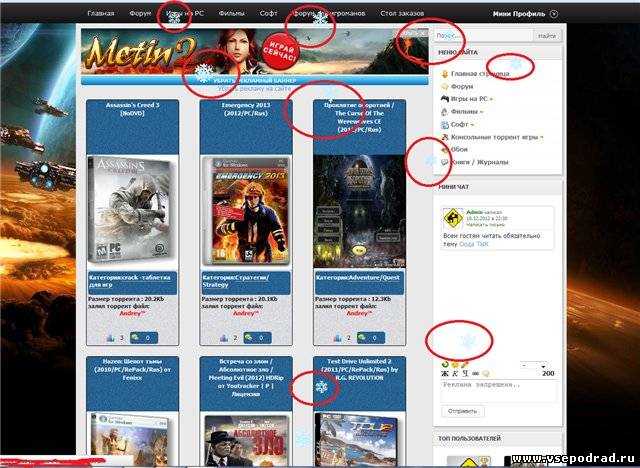The image size is (640, 468).
Task: Click the views chart icon under Assassin's Creed 3
Action: coord(111,338)
